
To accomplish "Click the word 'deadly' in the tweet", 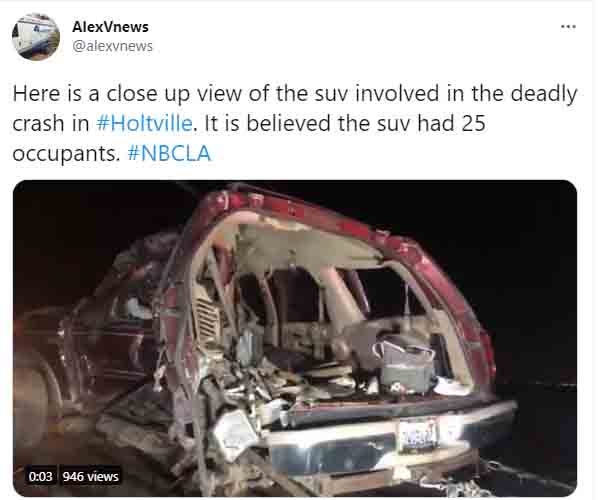I will click(x=544, y=94).
